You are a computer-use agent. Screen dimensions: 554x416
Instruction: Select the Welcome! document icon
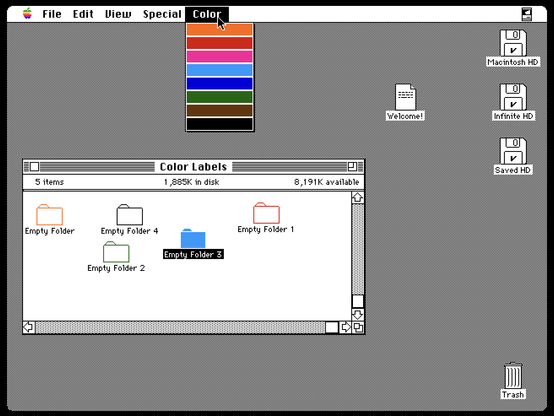point(405,97)
